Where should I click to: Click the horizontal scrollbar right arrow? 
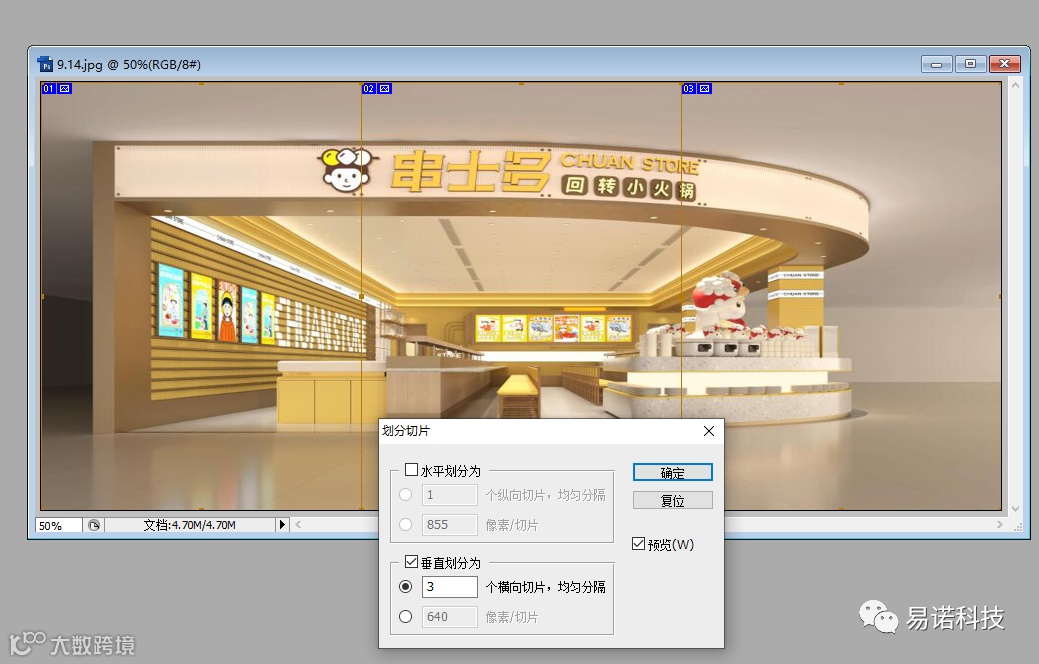999,524
